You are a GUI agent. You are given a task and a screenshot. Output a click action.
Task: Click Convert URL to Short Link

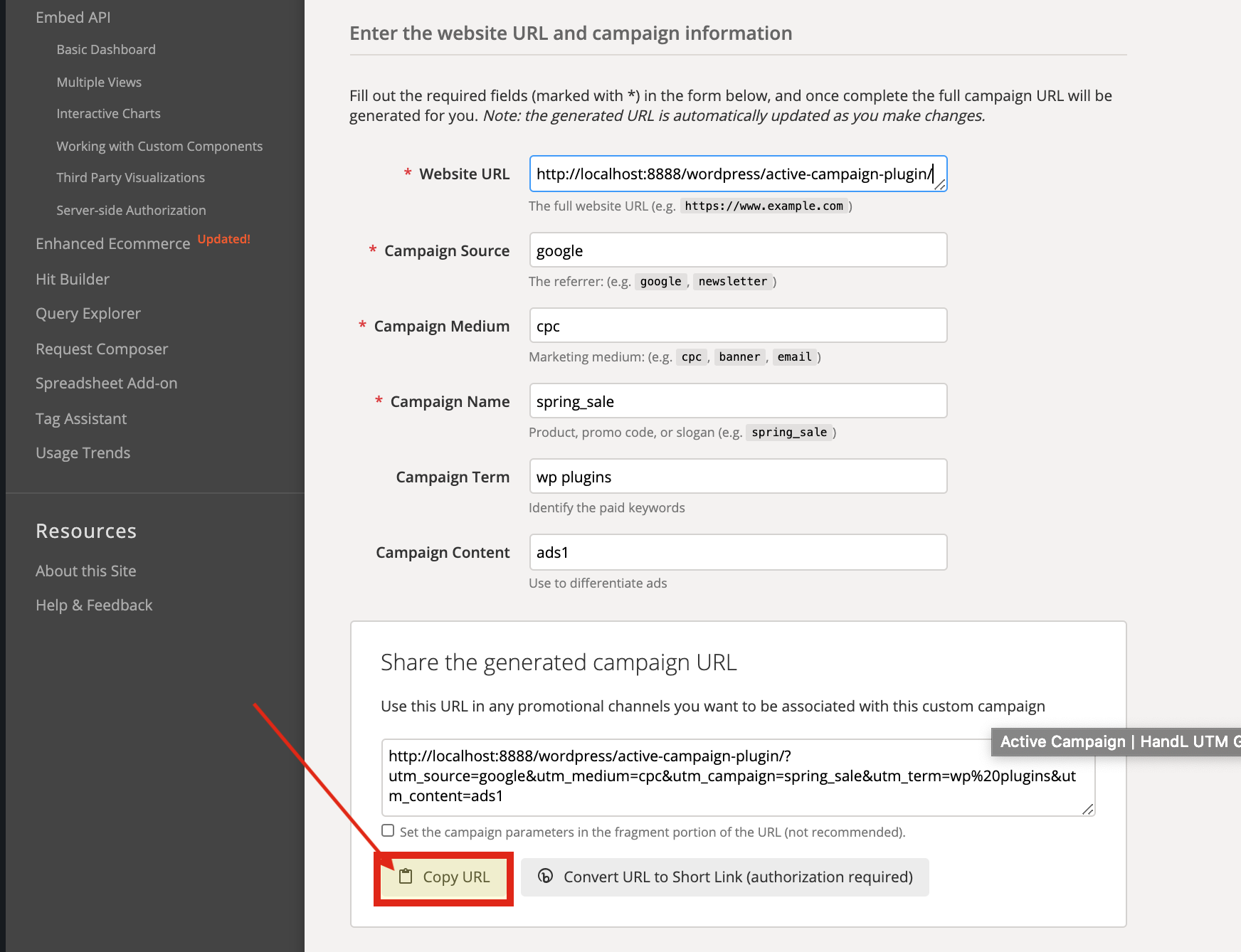(724, 877)
